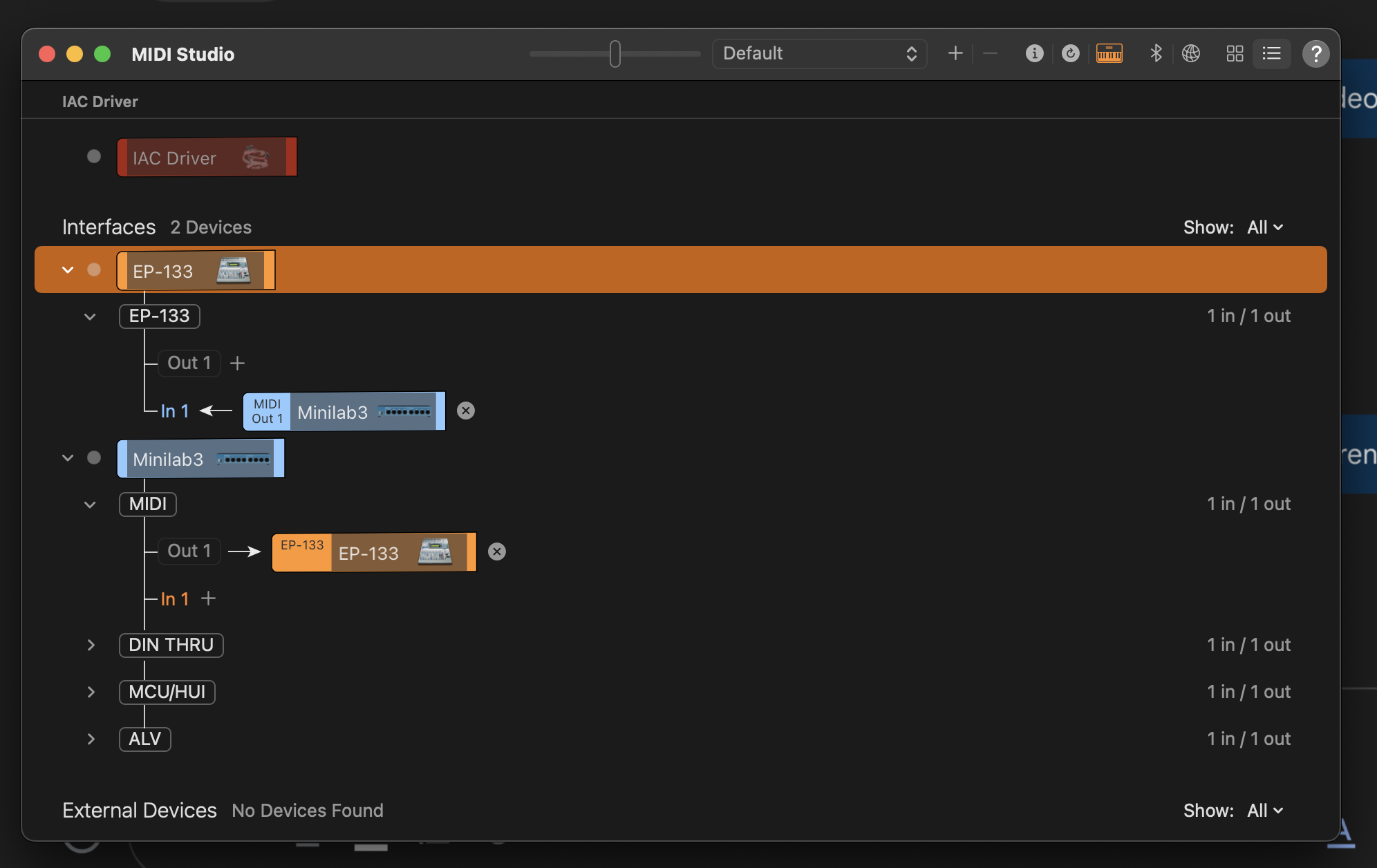Click '1 in / 1 out' for DIN THRU
This screenshot has width=1377, height=868.
1248,645
